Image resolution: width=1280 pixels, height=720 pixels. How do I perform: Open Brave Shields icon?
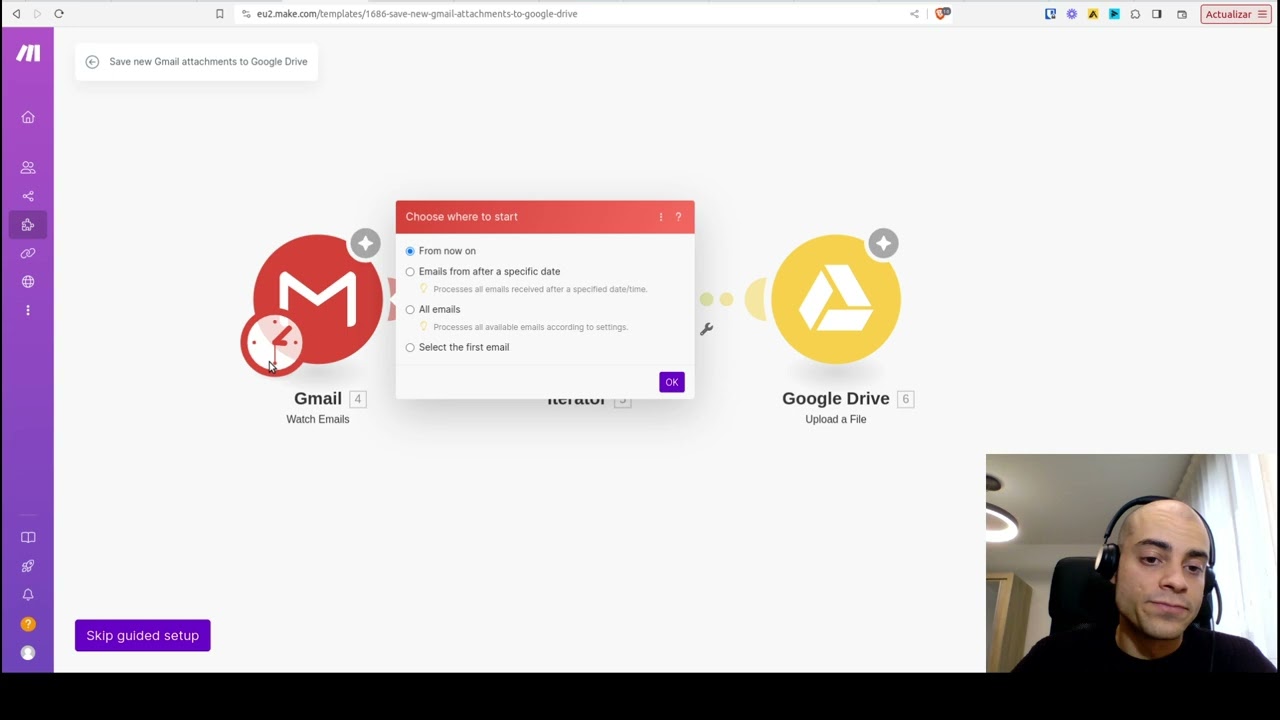click(942, 14)
